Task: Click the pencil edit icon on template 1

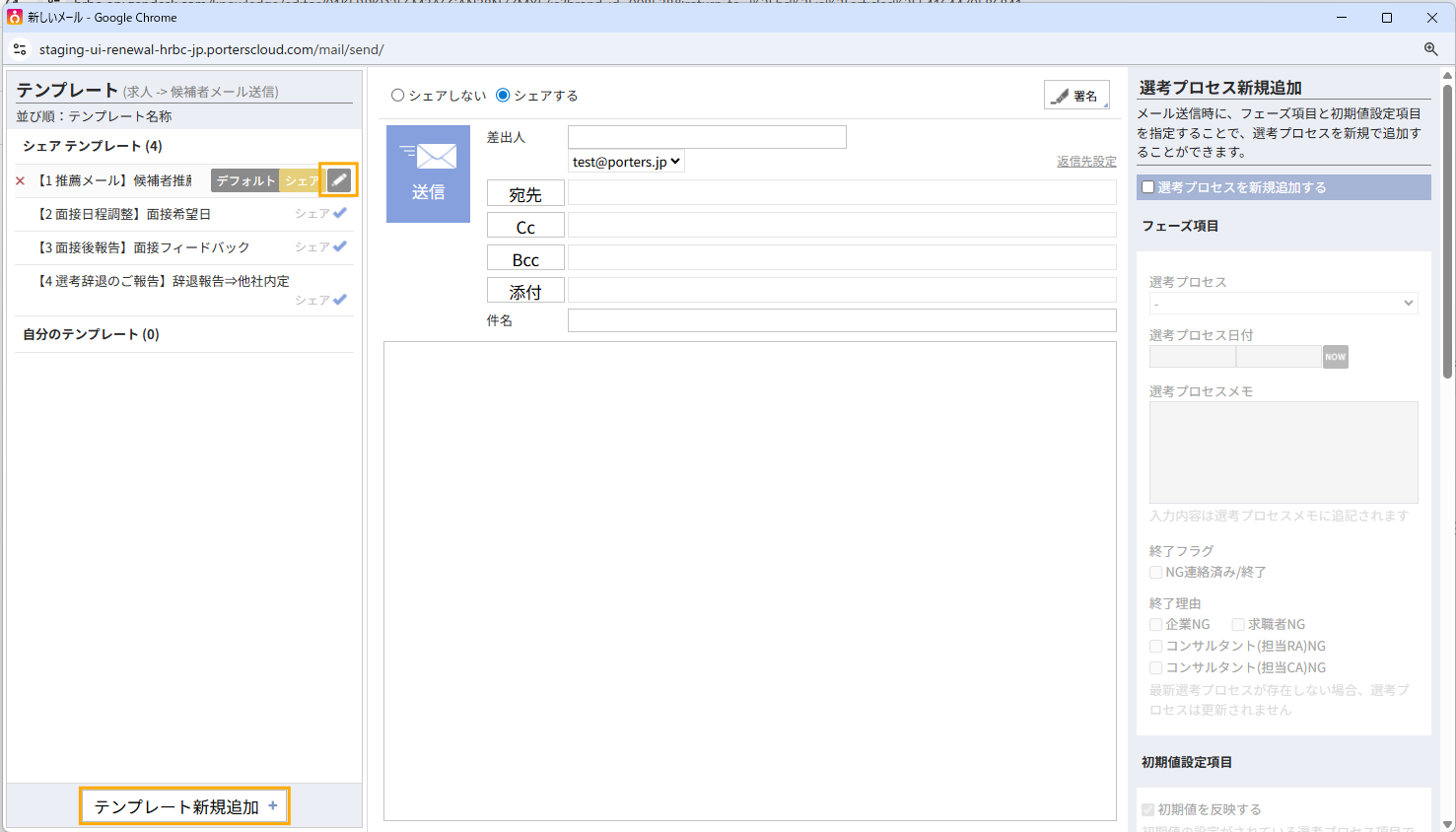Action: coord(338,180)
